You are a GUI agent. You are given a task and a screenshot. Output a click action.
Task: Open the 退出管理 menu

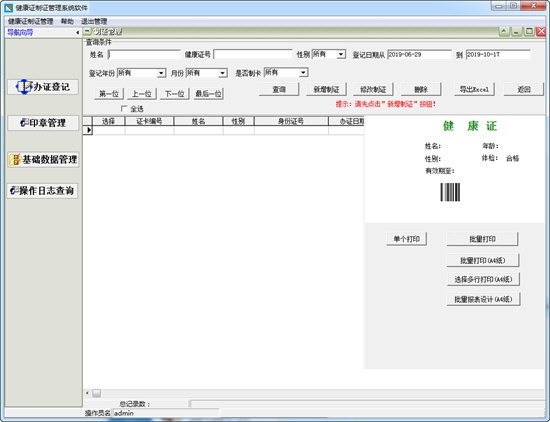tap(94, 21)
